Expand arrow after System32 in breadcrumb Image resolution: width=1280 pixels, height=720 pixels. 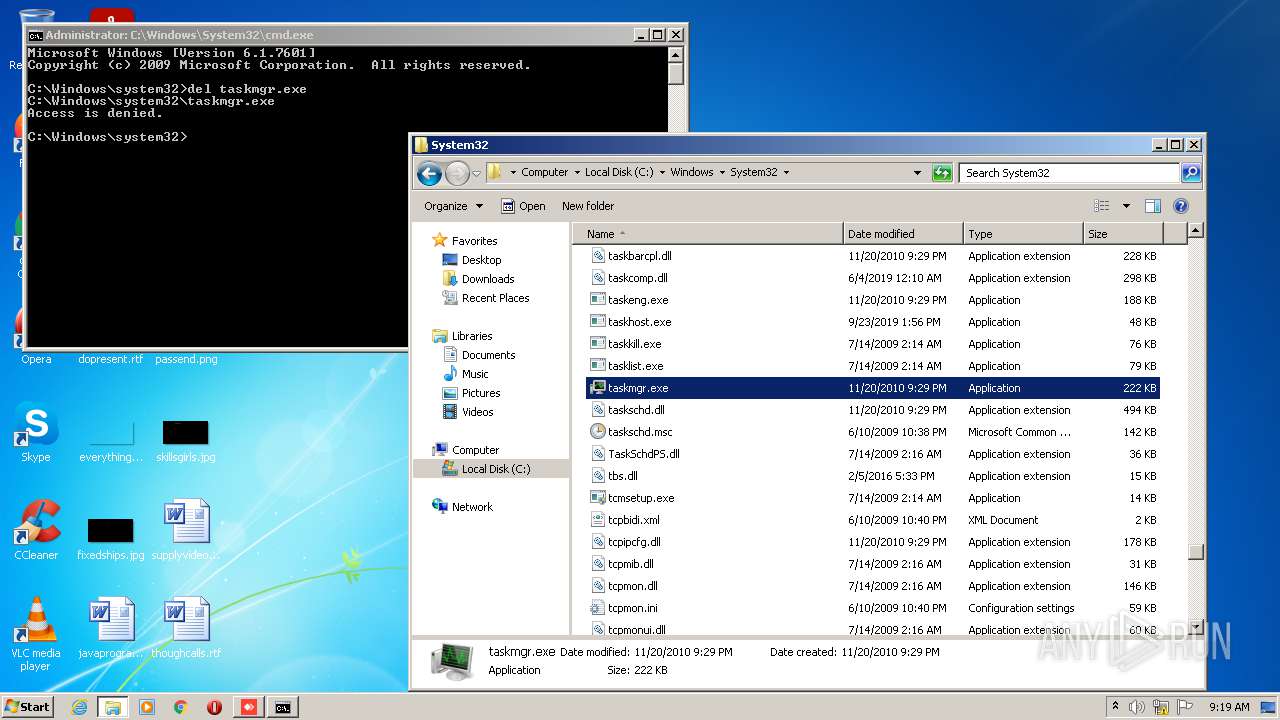coord(786,172)
